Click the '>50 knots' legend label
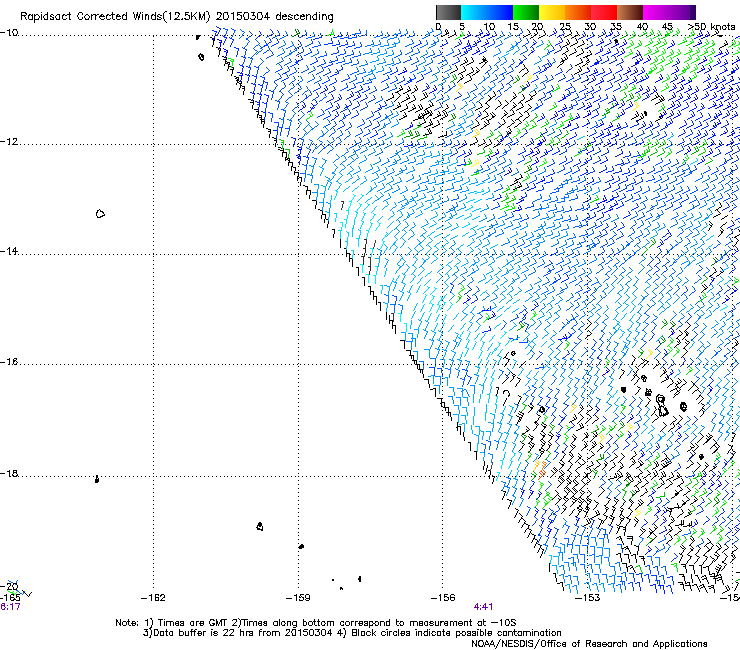This screenshot has height=650, width=740. [711, 26]
